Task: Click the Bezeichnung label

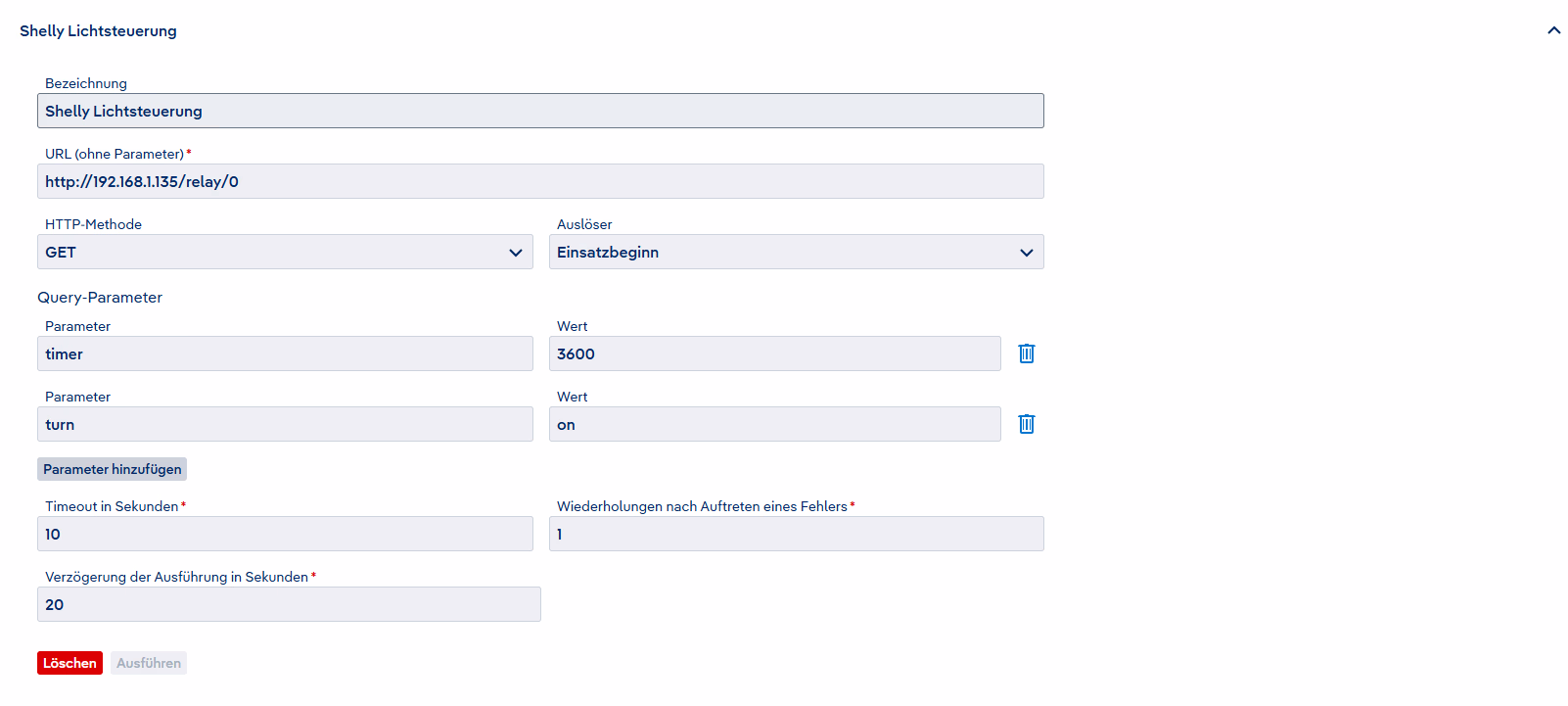Action: 86,83
